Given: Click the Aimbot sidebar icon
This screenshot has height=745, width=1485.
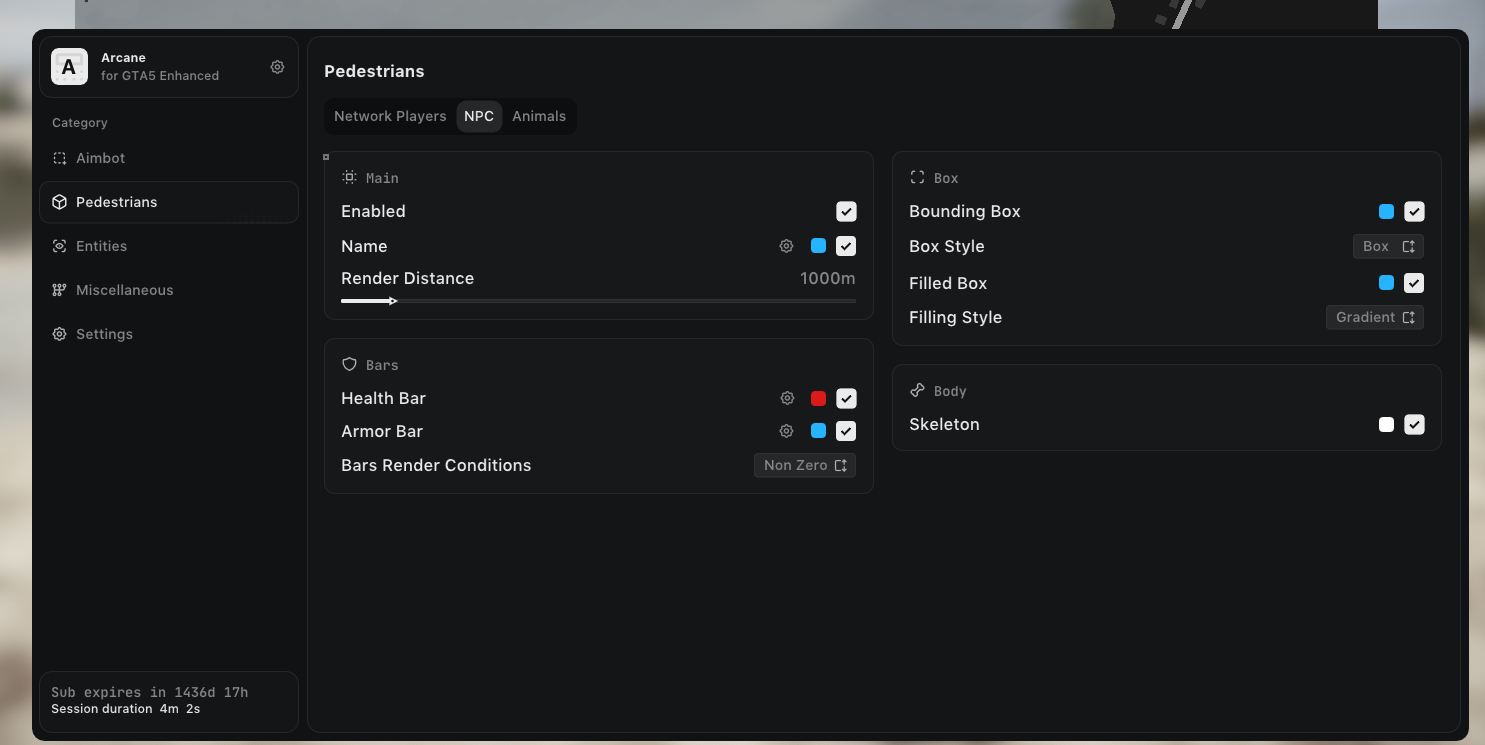Looking at the screenshot, I should [x=59, y=158].
